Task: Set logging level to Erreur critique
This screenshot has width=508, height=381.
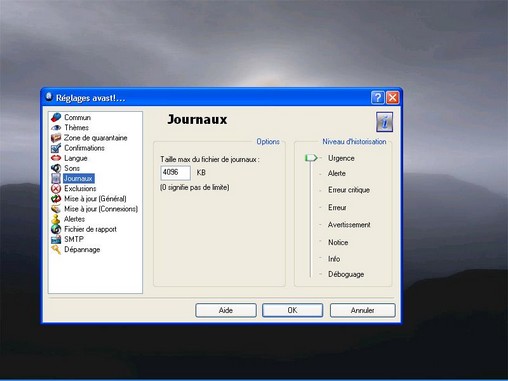Action: (349, 190)
